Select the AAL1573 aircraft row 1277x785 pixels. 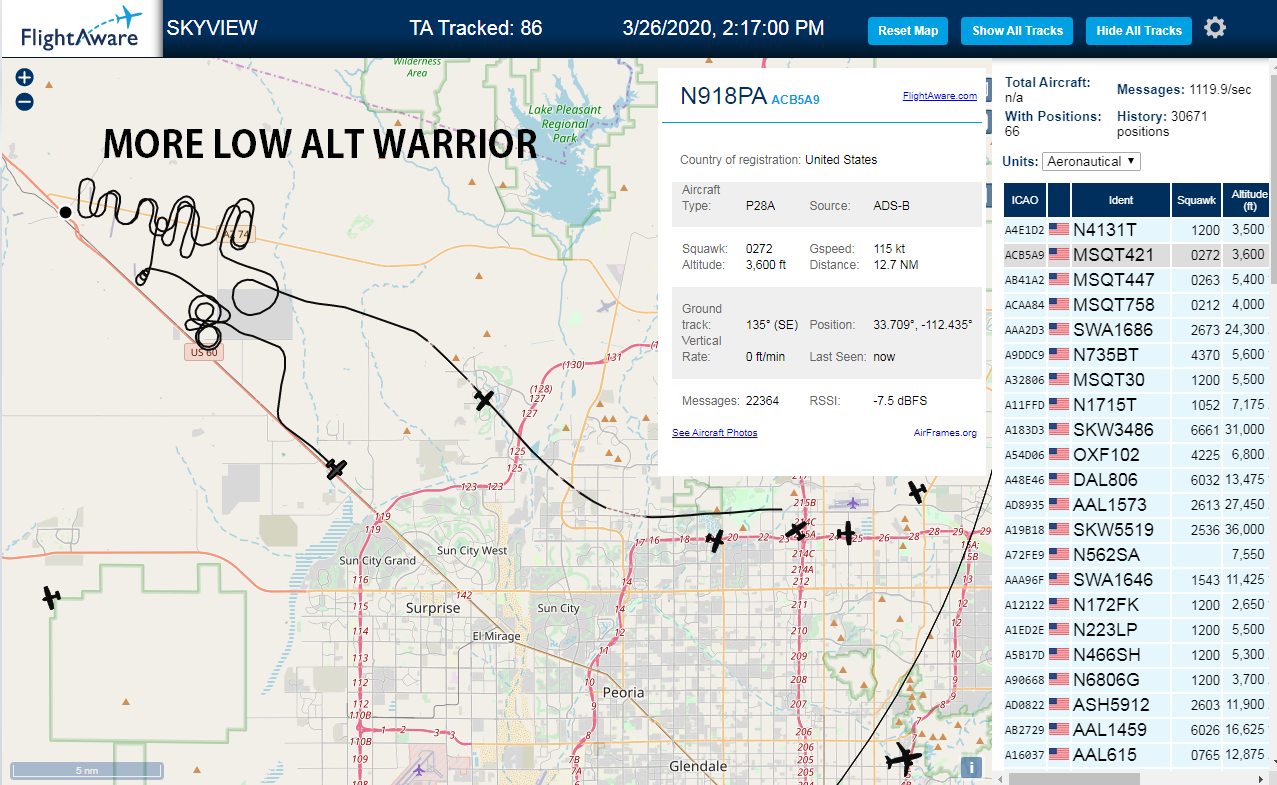tap(1137, 505)
